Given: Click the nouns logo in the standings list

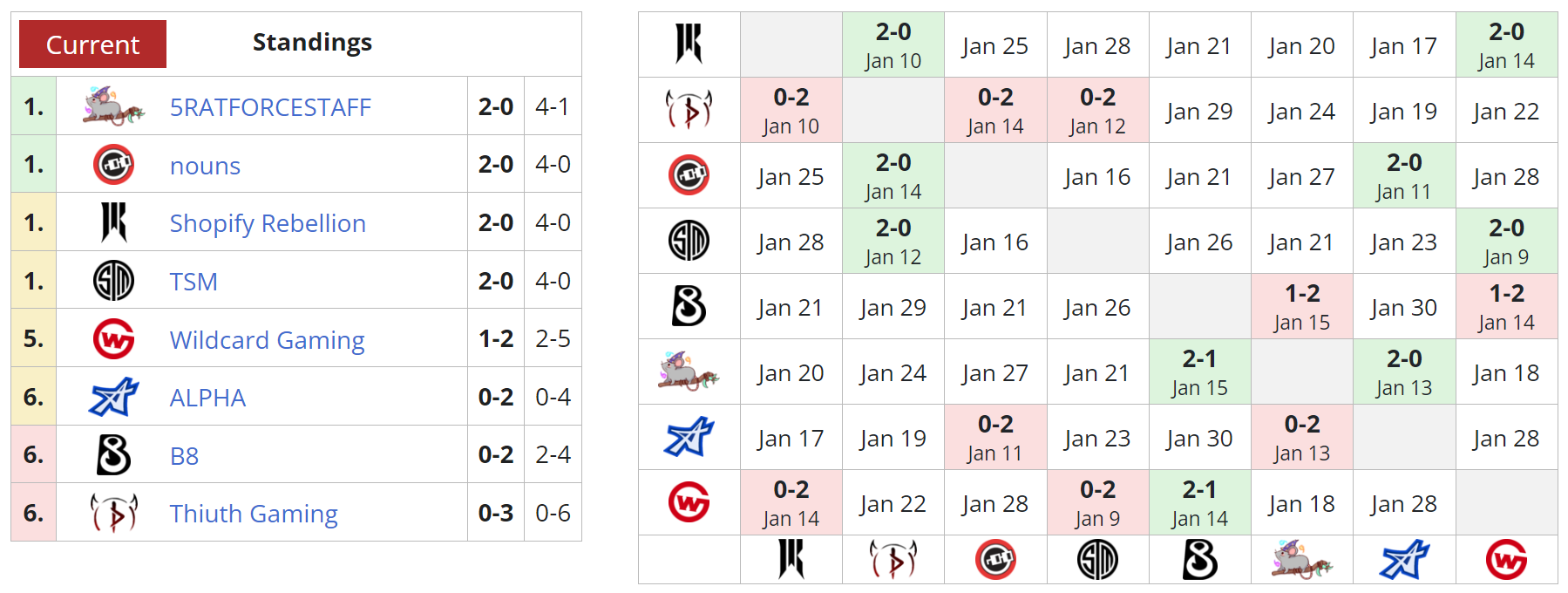Looking at the screenshot, I should (113, 165).
